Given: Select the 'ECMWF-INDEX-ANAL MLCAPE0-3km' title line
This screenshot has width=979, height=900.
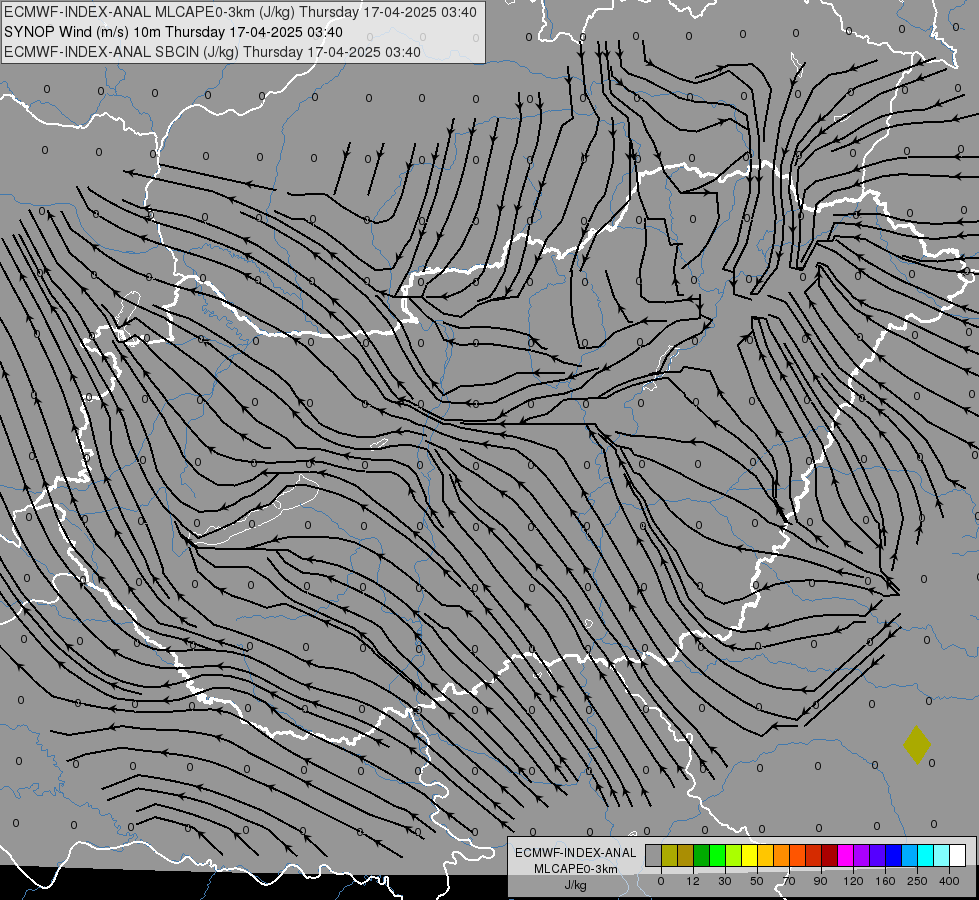Looking at the screenshot, I should coord(240,12).
